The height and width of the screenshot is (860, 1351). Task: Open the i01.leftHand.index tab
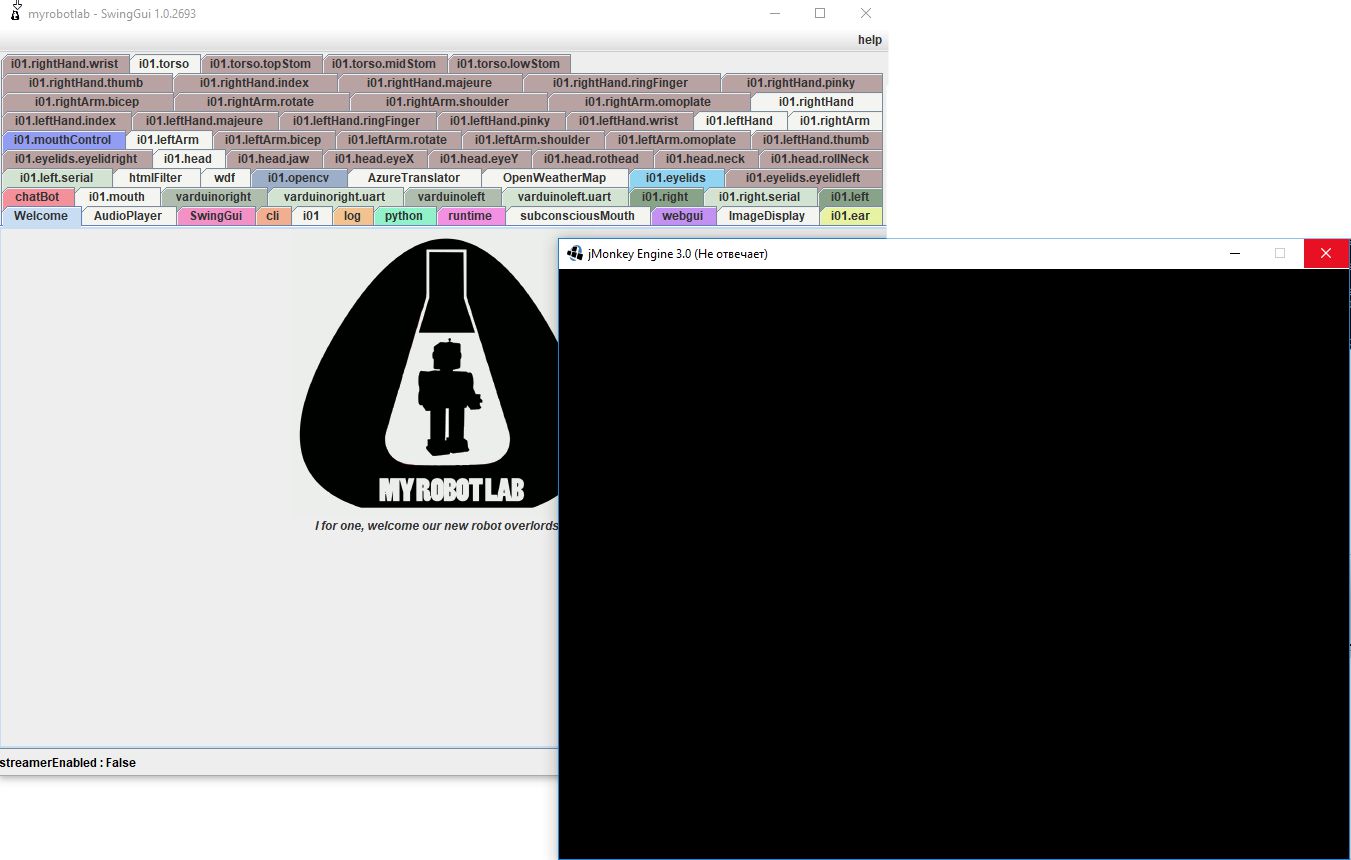pyautogui.click(x=66, y=121)
